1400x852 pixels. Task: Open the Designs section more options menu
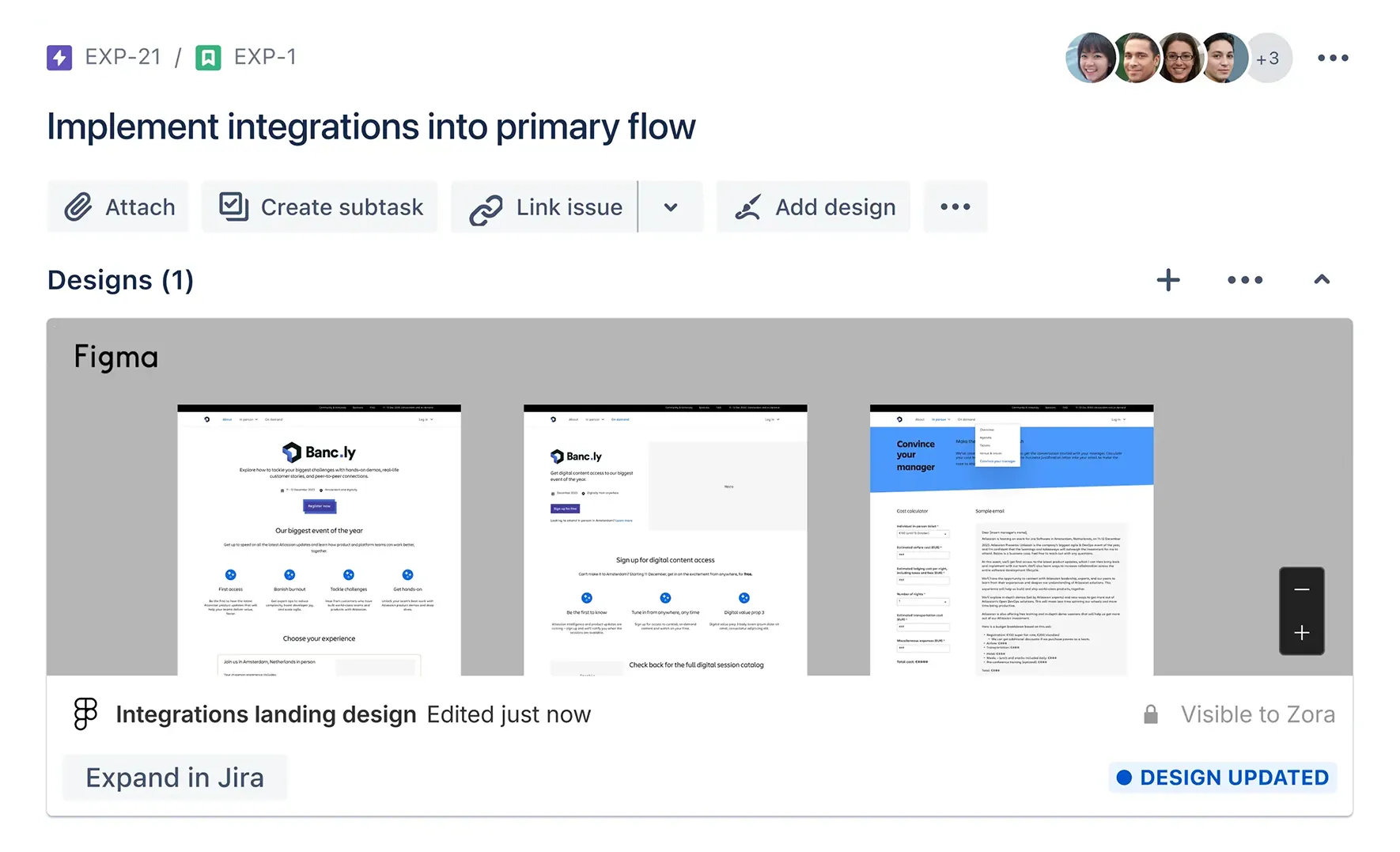1245,280
